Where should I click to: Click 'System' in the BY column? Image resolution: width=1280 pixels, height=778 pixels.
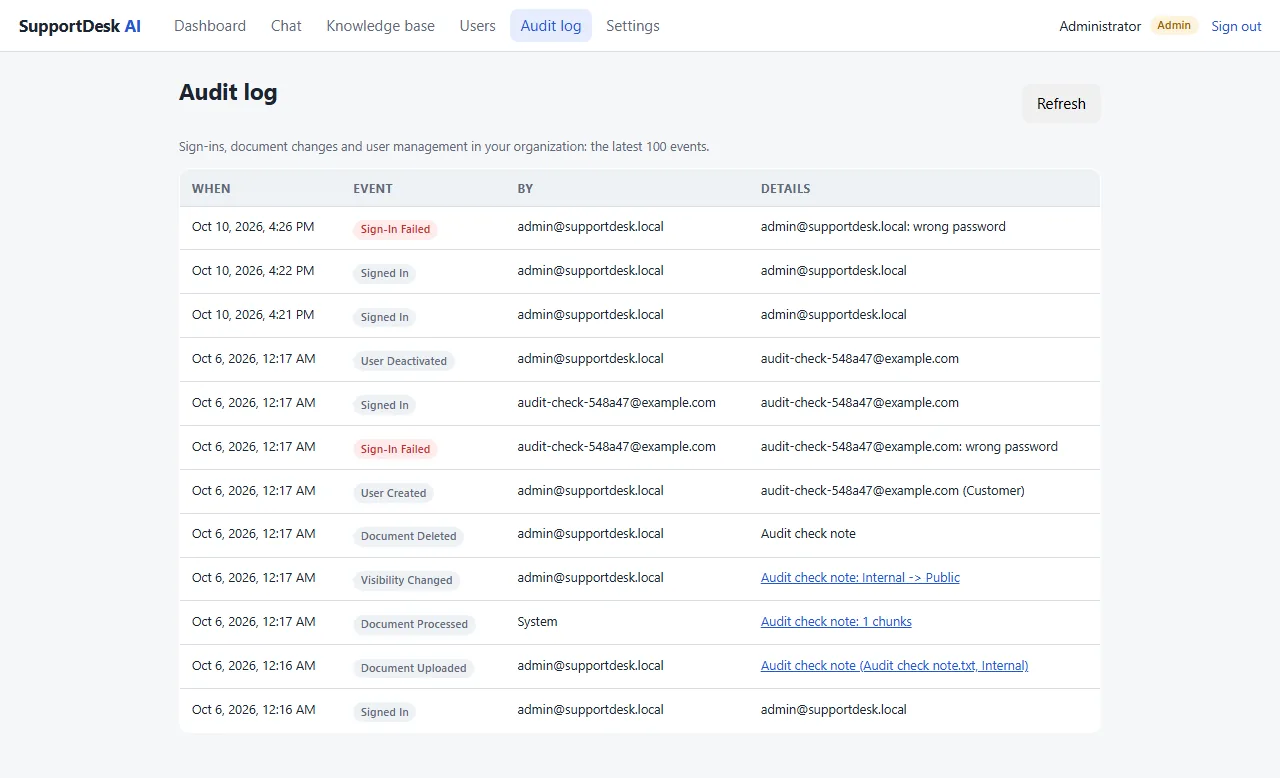tap(537, 622)
